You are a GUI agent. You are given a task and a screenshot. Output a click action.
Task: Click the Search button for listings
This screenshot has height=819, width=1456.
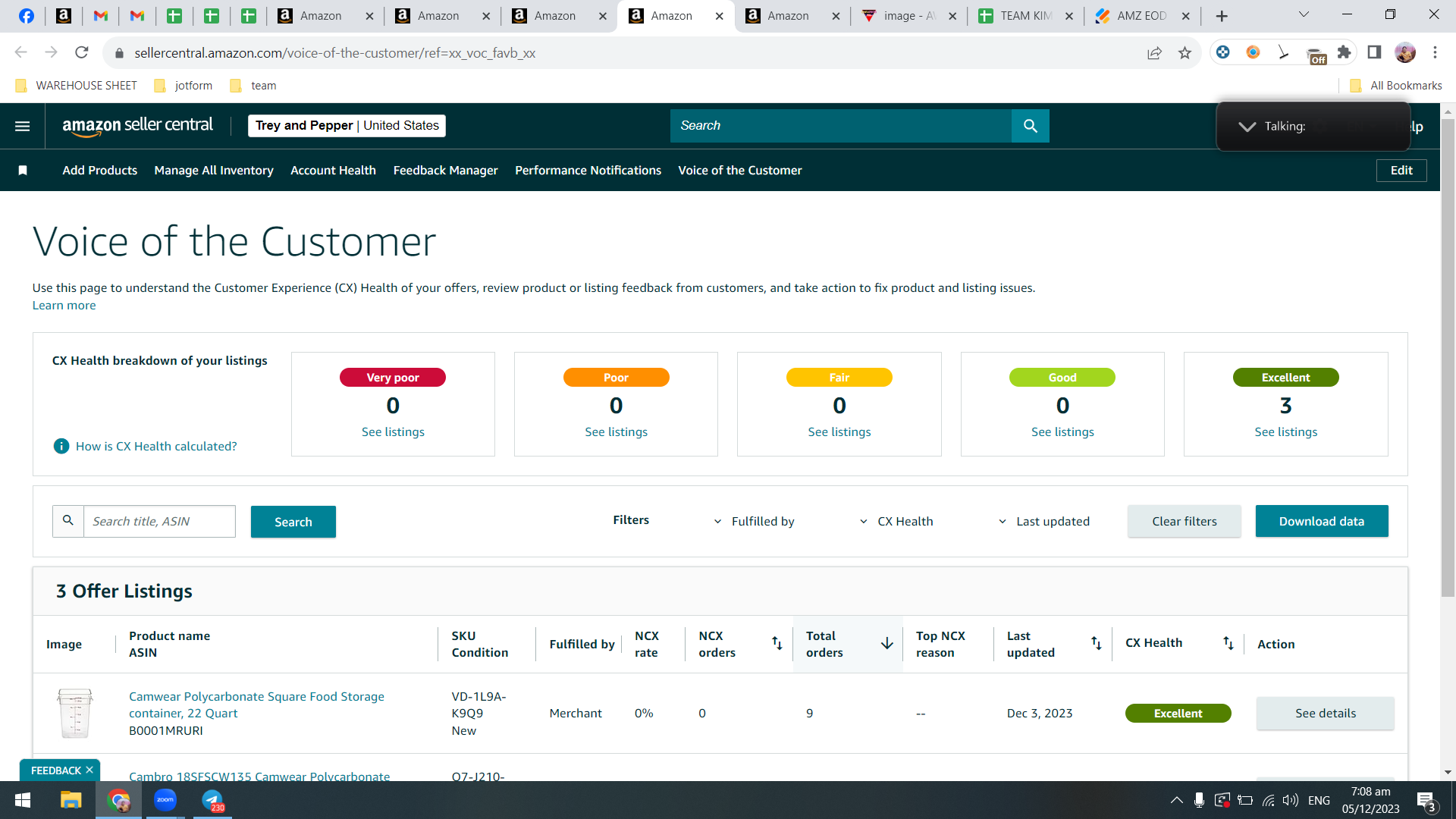pyautogui.click(x=293, y=522)
